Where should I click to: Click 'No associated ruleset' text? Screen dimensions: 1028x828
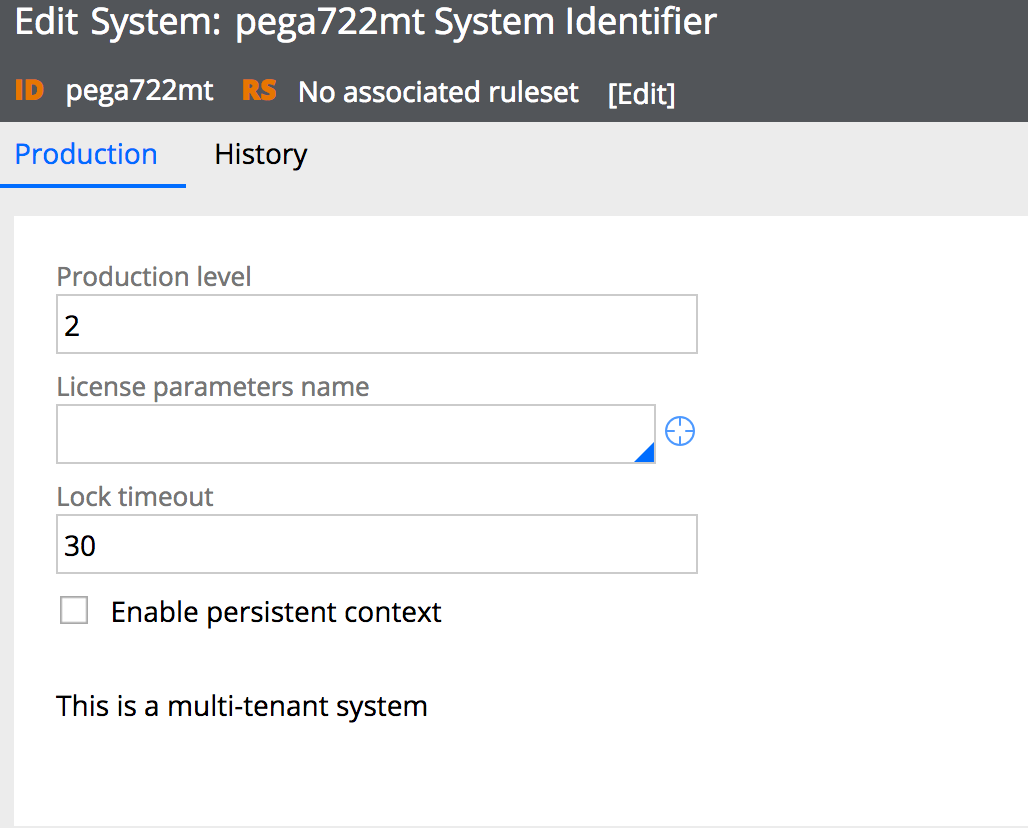tap(438, 92)
